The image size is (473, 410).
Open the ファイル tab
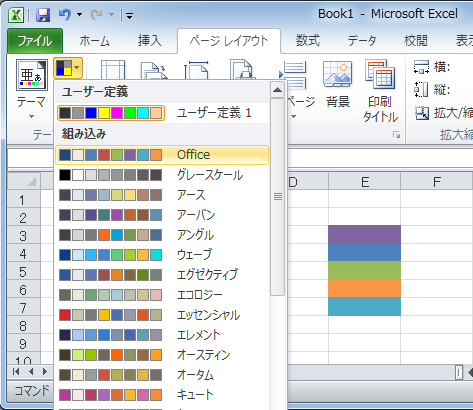click(x=35, y=41)
